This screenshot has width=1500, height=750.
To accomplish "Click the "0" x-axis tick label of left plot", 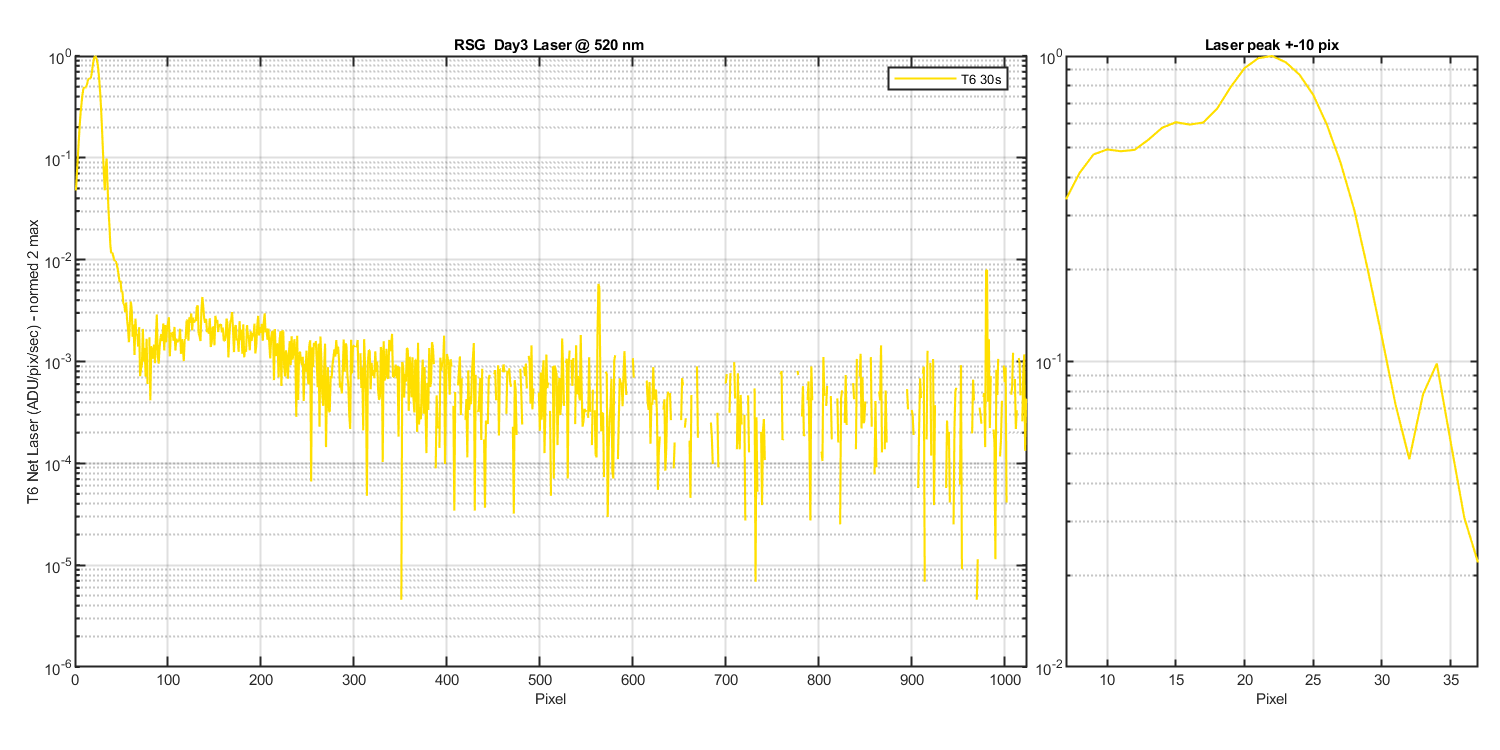I will [75, 680].
